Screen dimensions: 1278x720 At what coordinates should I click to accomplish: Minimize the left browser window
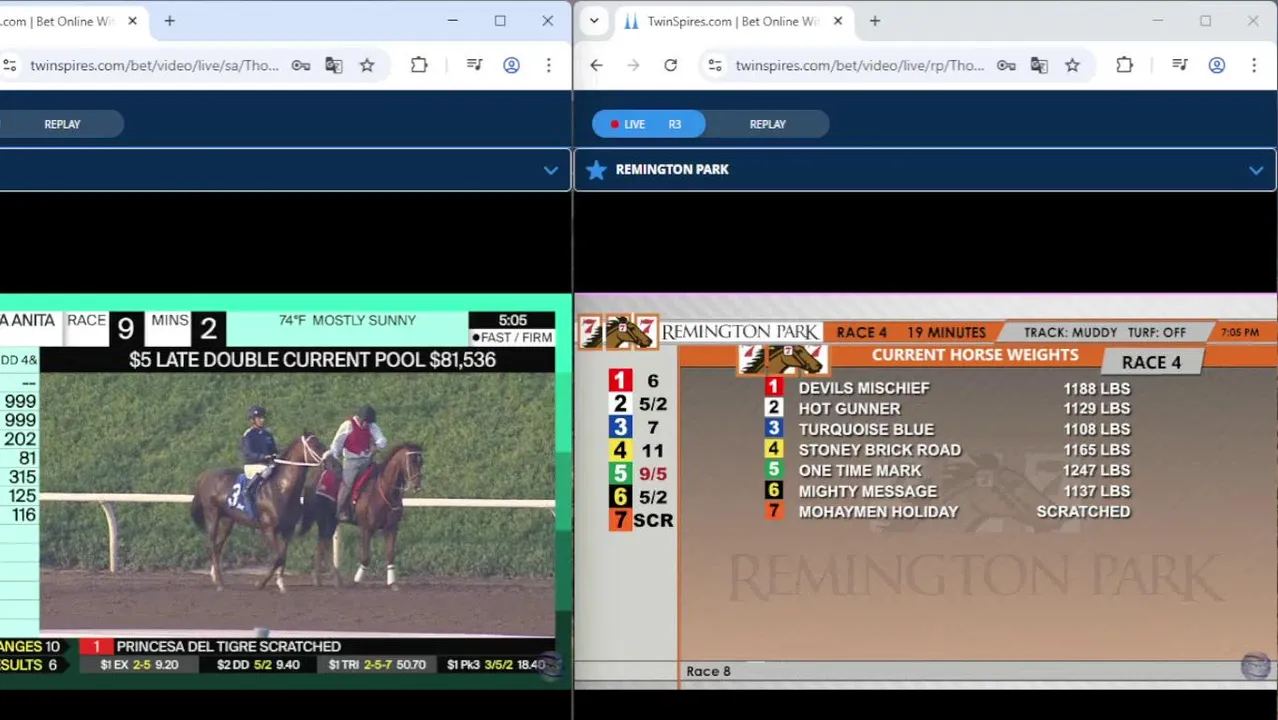452,21
